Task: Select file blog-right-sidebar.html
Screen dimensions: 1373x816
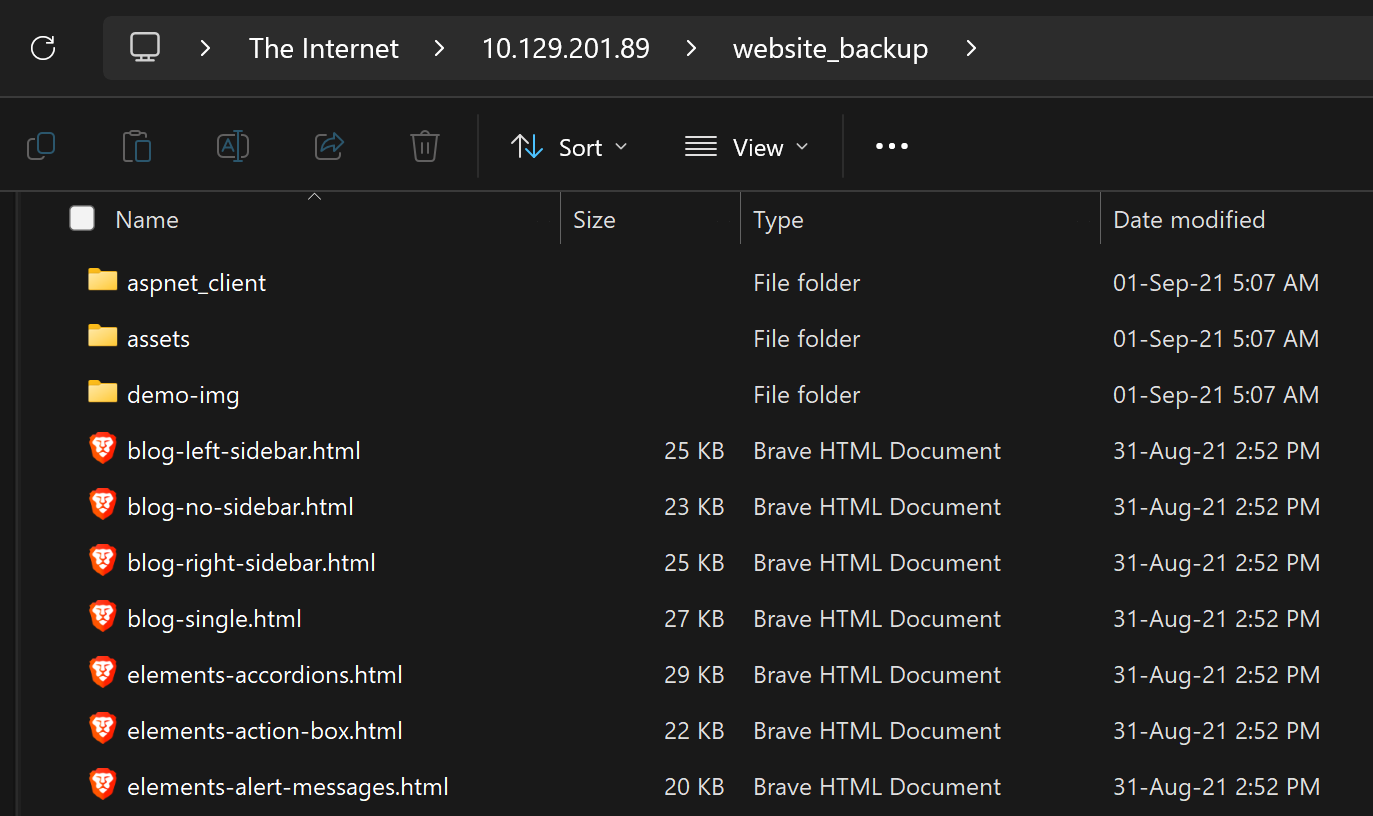Action: [x=251, y=563]
